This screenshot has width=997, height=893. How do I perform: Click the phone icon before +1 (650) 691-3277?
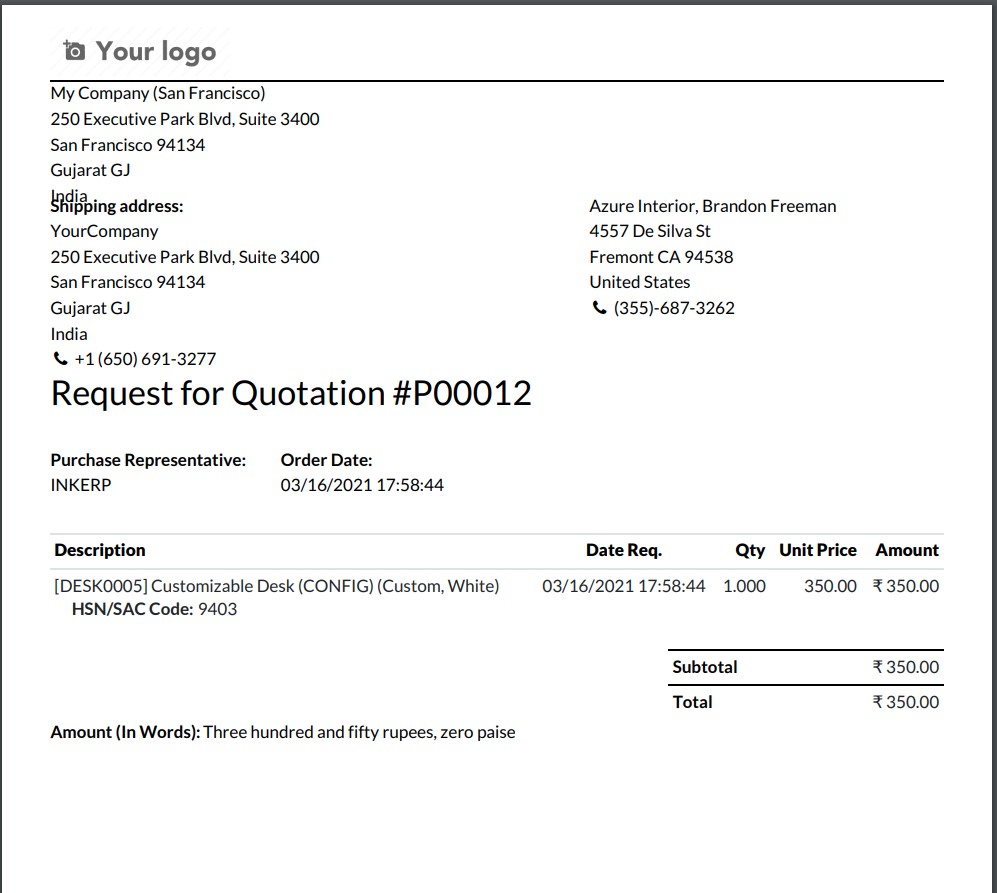[60, 359]
